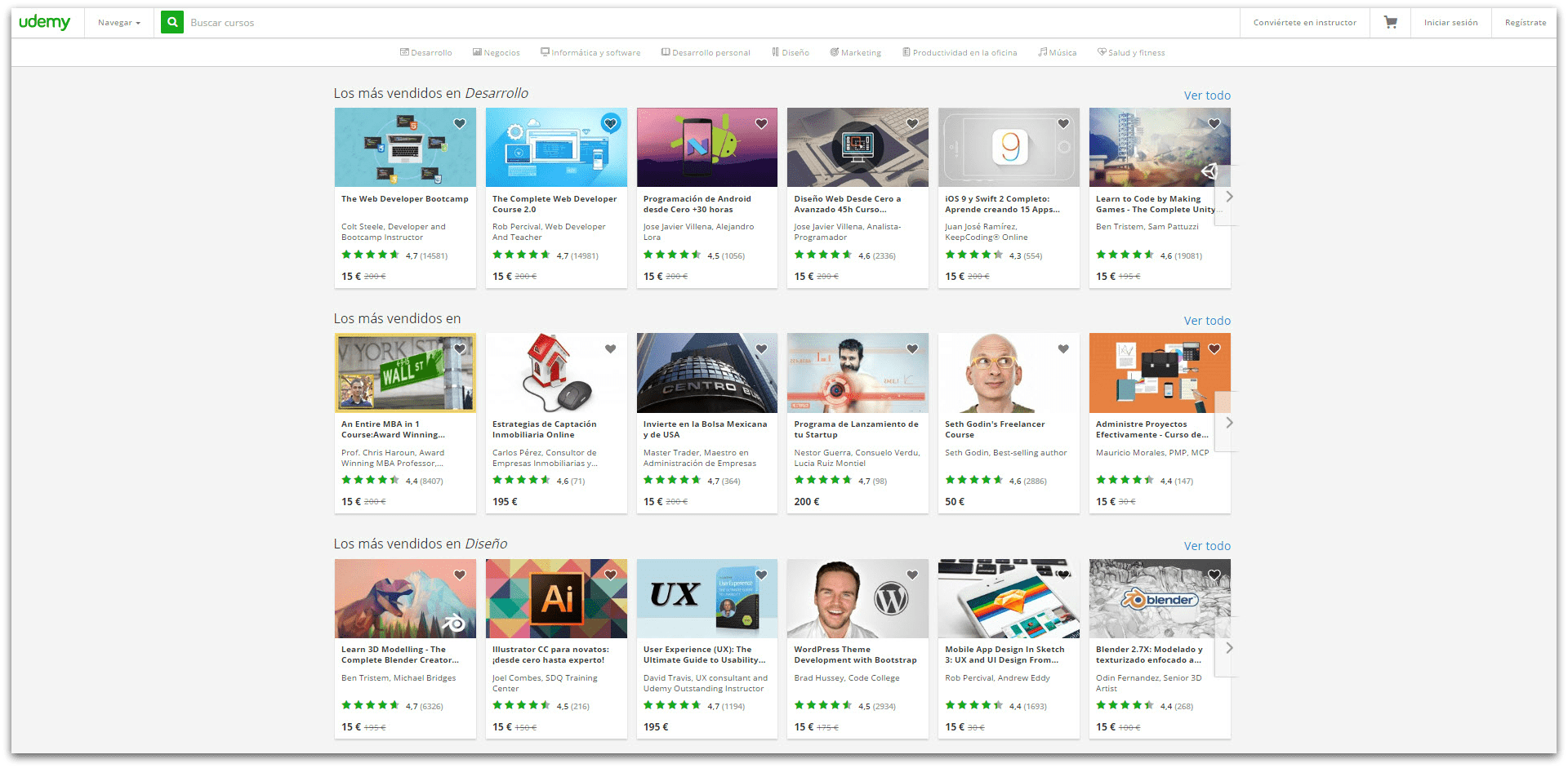Select Productividad en la oficina category
The height and width of the screenshot is (768, 1568).
point(960,52)
